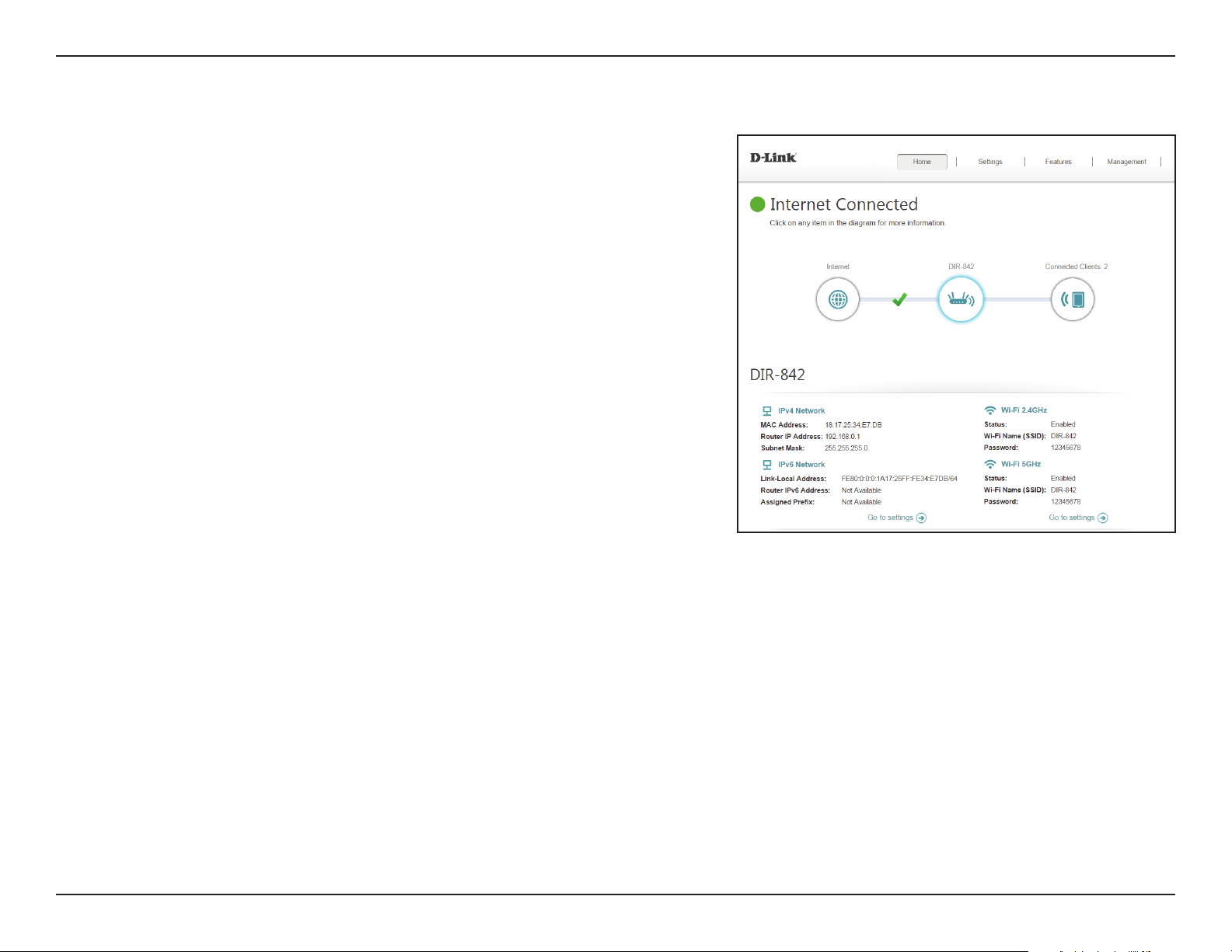Click Enabled status under Wi-Fi 2.4GHz
This screenshot has height=952, width=1232.
[1063, 424]
